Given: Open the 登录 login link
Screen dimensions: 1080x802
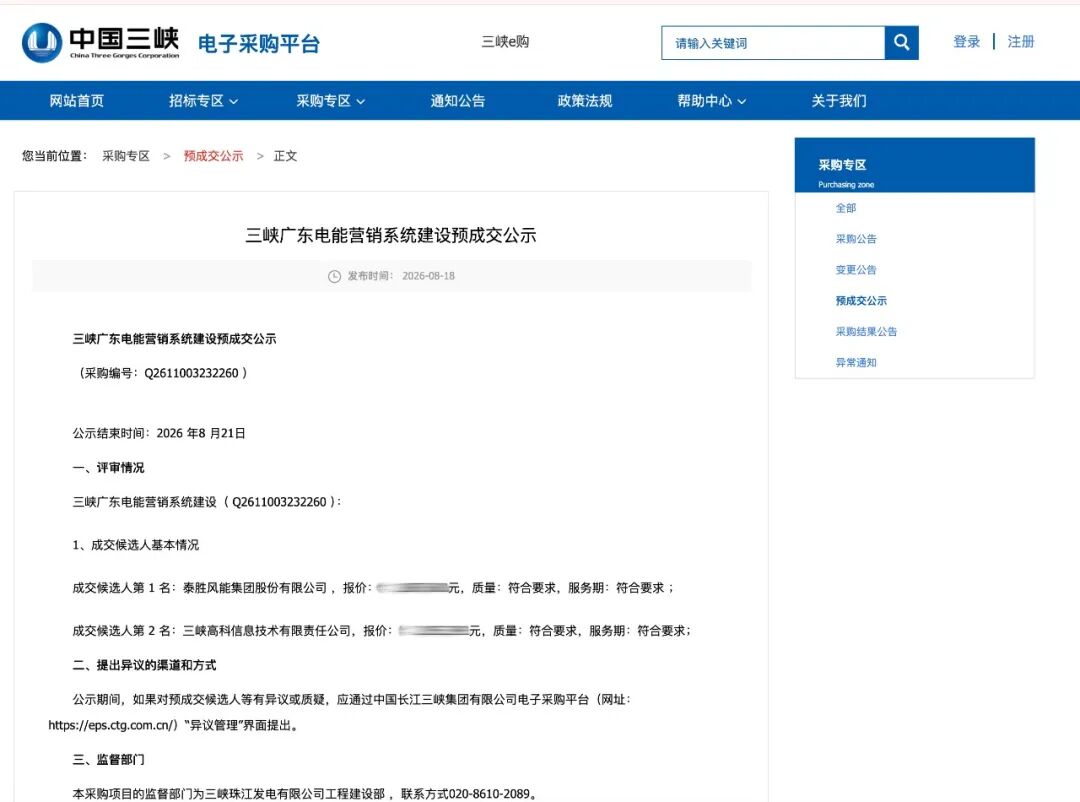Looking at the screenshot, I should (x=966, y=42).
